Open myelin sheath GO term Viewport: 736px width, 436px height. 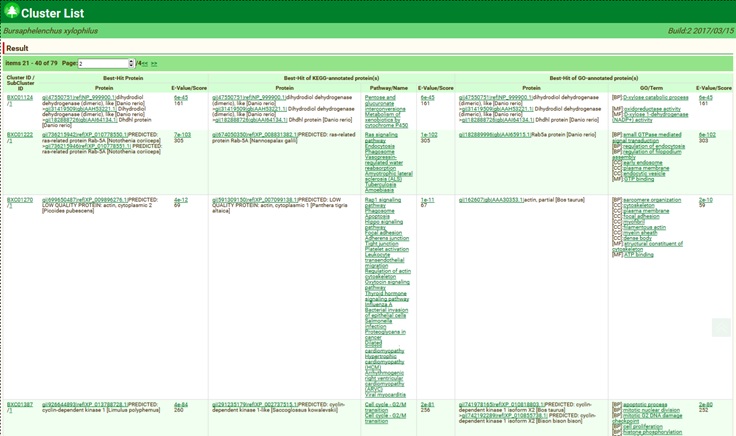639,233
